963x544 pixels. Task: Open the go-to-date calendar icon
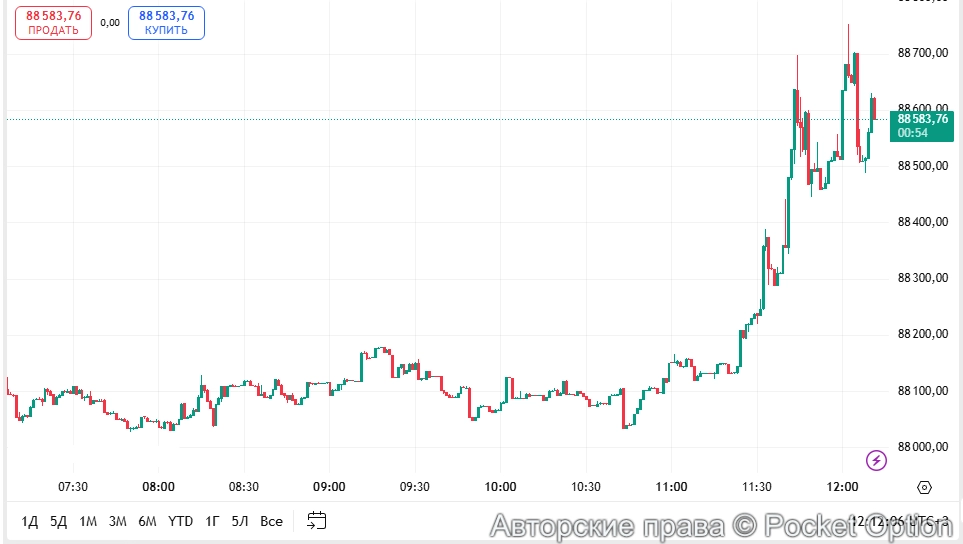click(317, 521)
